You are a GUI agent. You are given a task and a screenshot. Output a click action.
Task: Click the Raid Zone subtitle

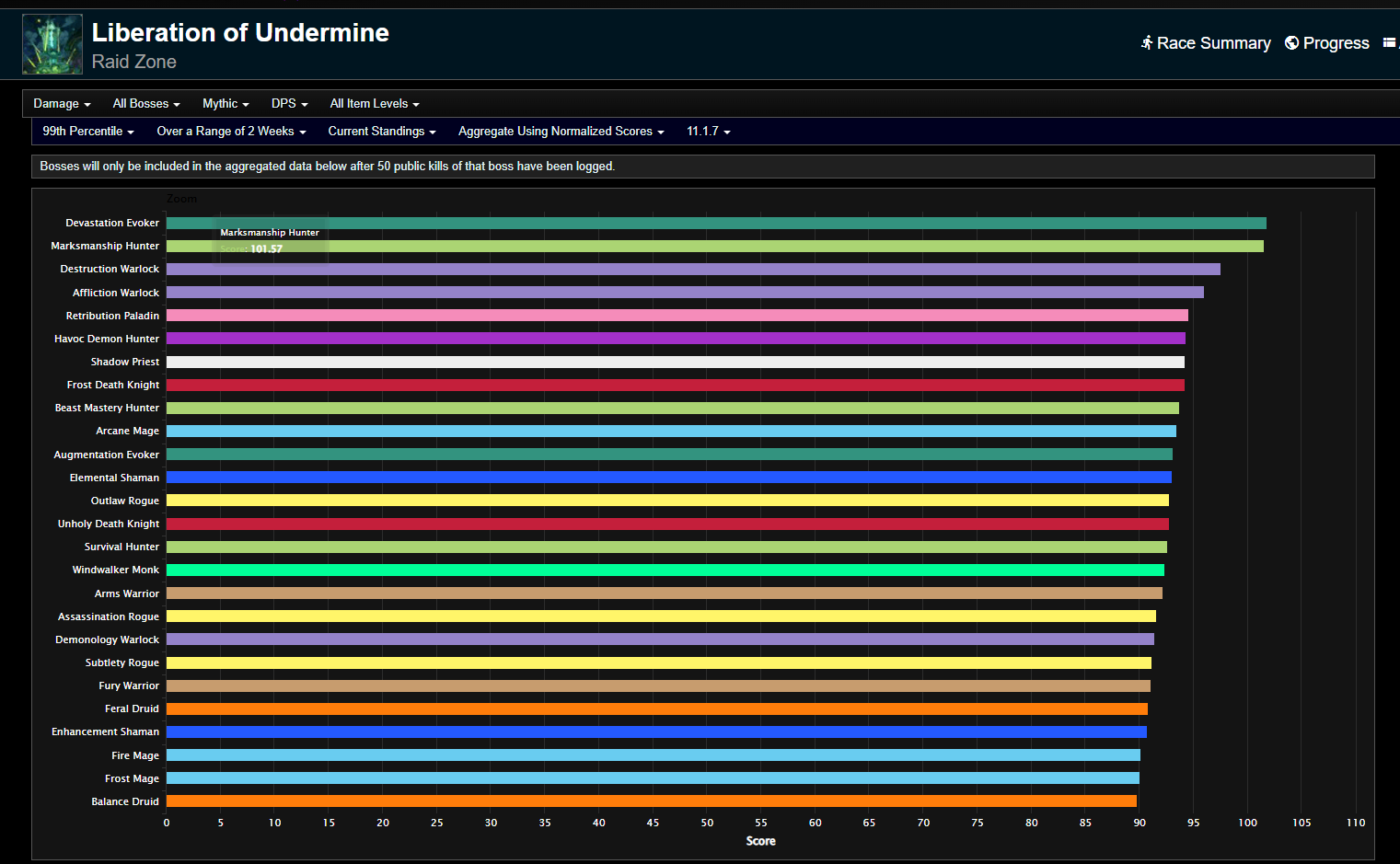[x=134, y=62]
